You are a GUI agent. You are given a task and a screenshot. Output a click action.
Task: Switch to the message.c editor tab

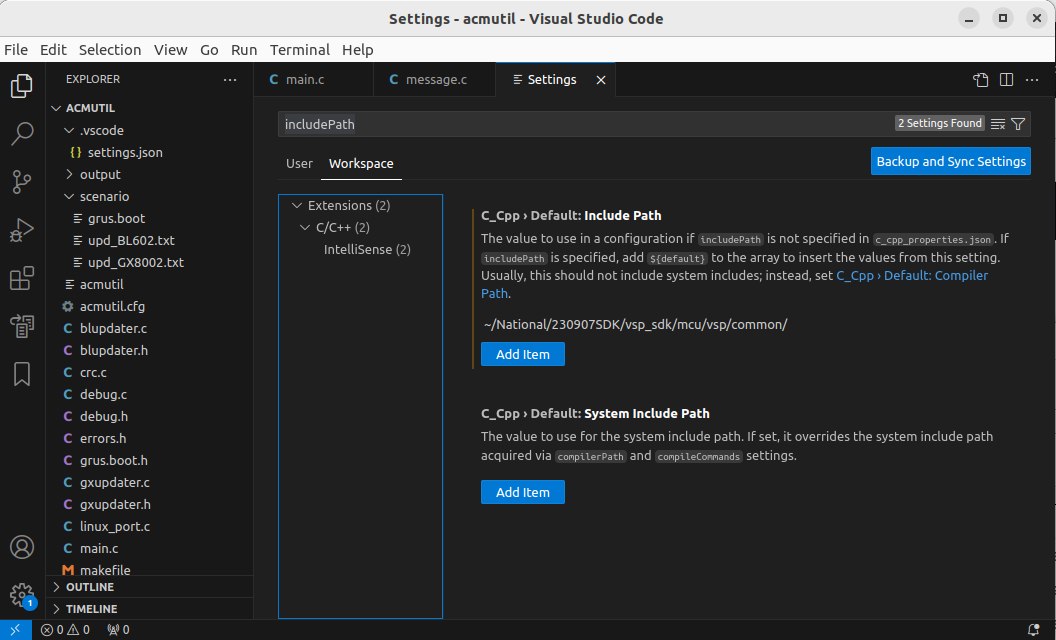(x=434, y=79)
